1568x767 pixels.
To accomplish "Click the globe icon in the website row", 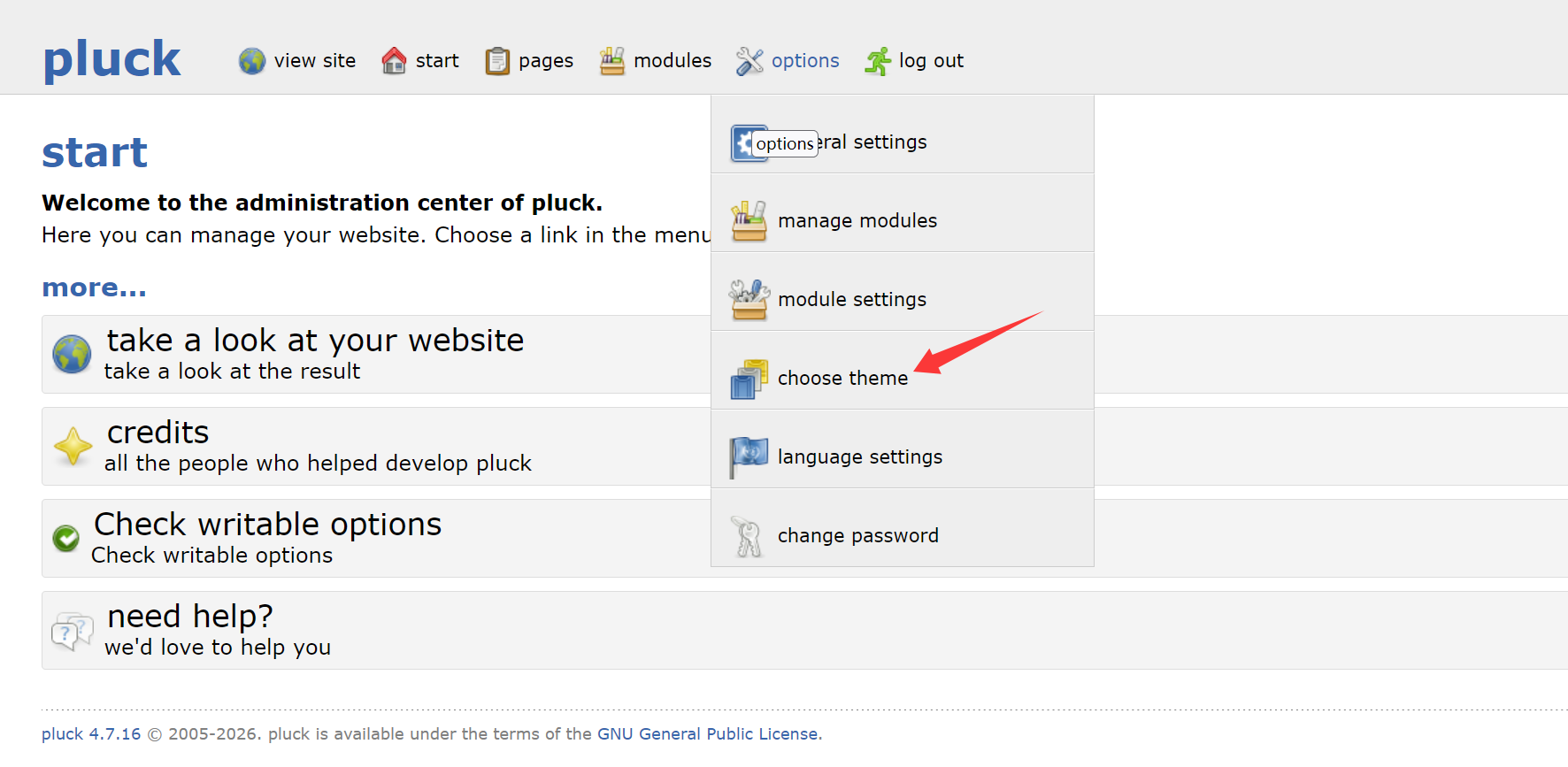I will 72,355.
